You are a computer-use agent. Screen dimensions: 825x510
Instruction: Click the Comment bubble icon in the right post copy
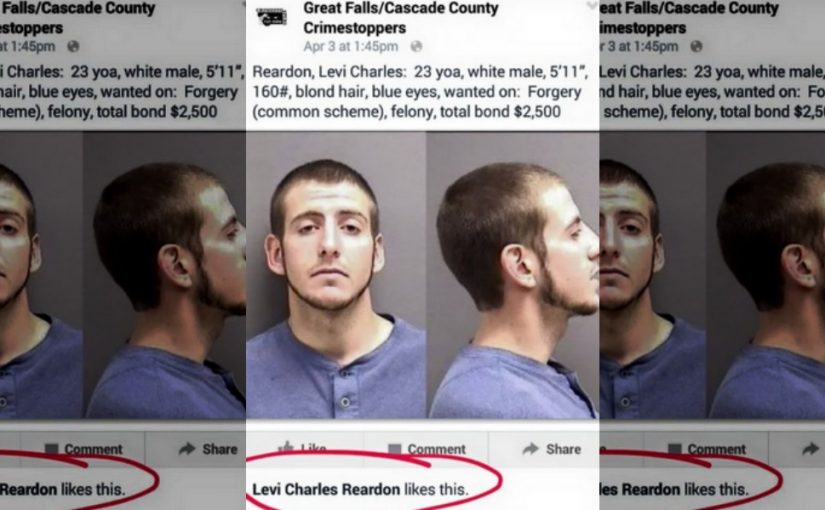pyautogui.click(x=675, y=449)
